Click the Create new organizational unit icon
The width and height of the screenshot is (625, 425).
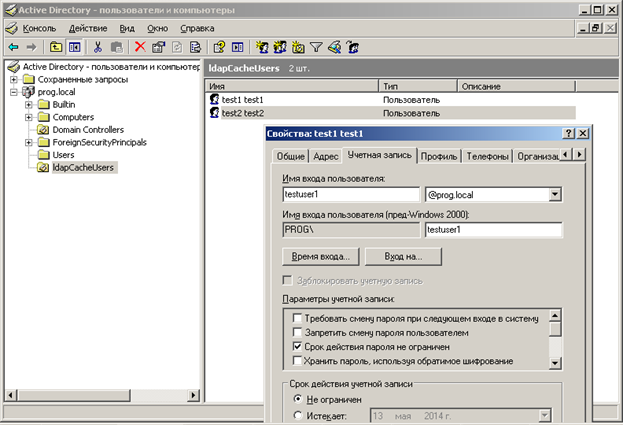click(298, 47)
